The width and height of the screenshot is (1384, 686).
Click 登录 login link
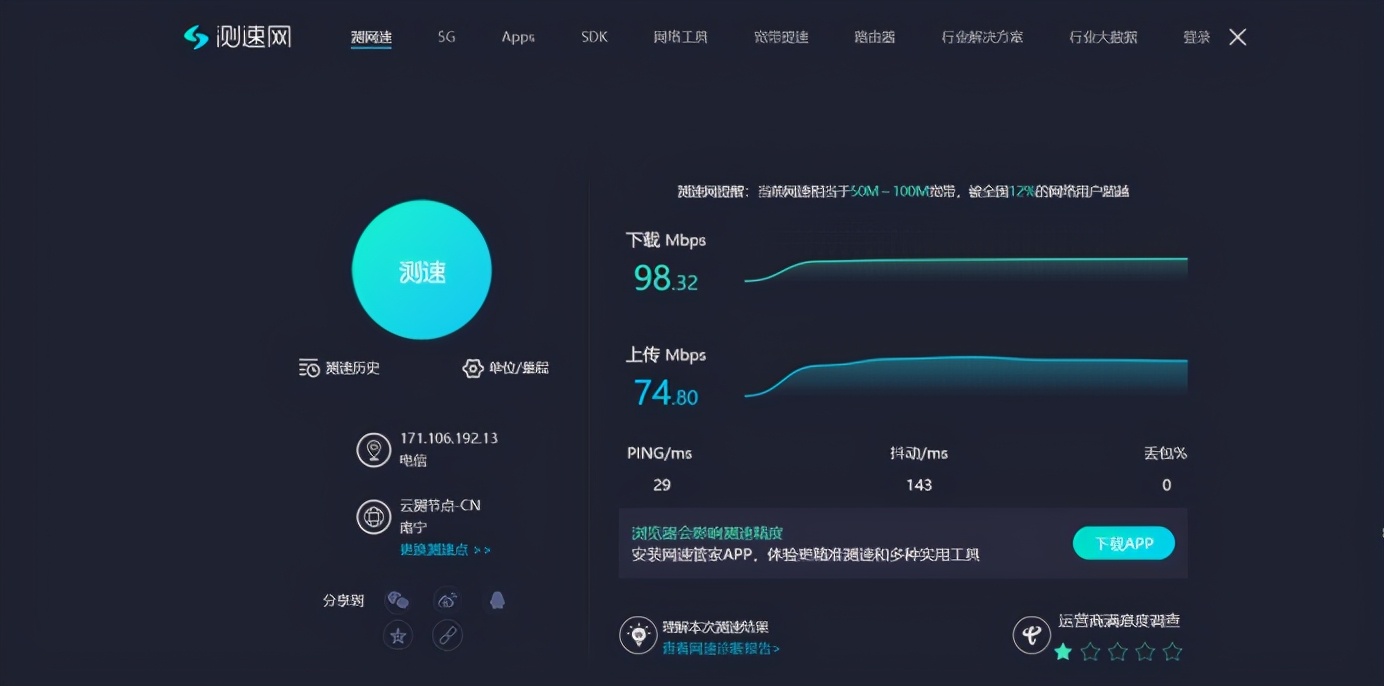1197,37
